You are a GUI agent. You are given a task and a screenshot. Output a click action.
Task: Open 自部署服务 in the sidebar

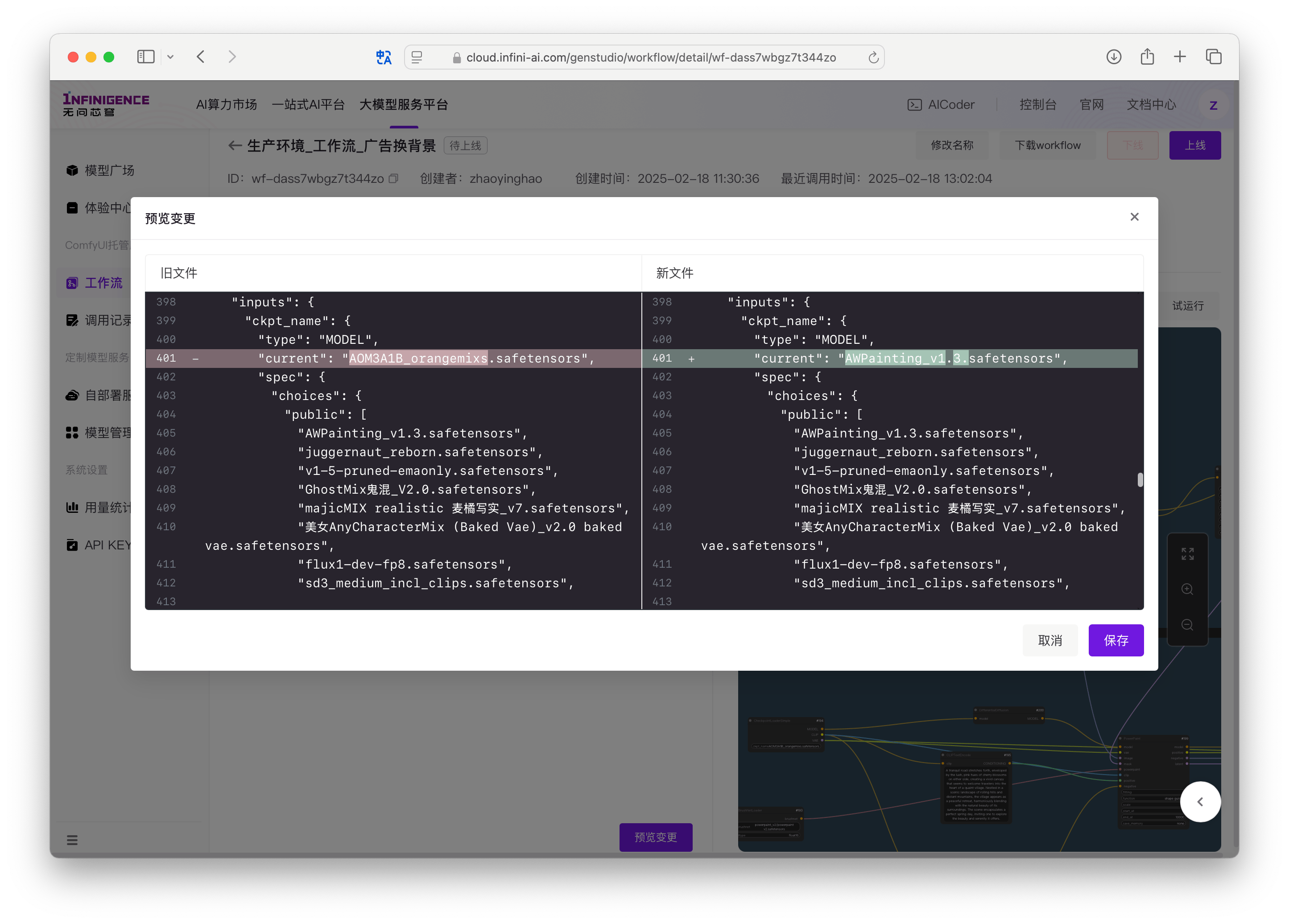click(x=98, y=396)
